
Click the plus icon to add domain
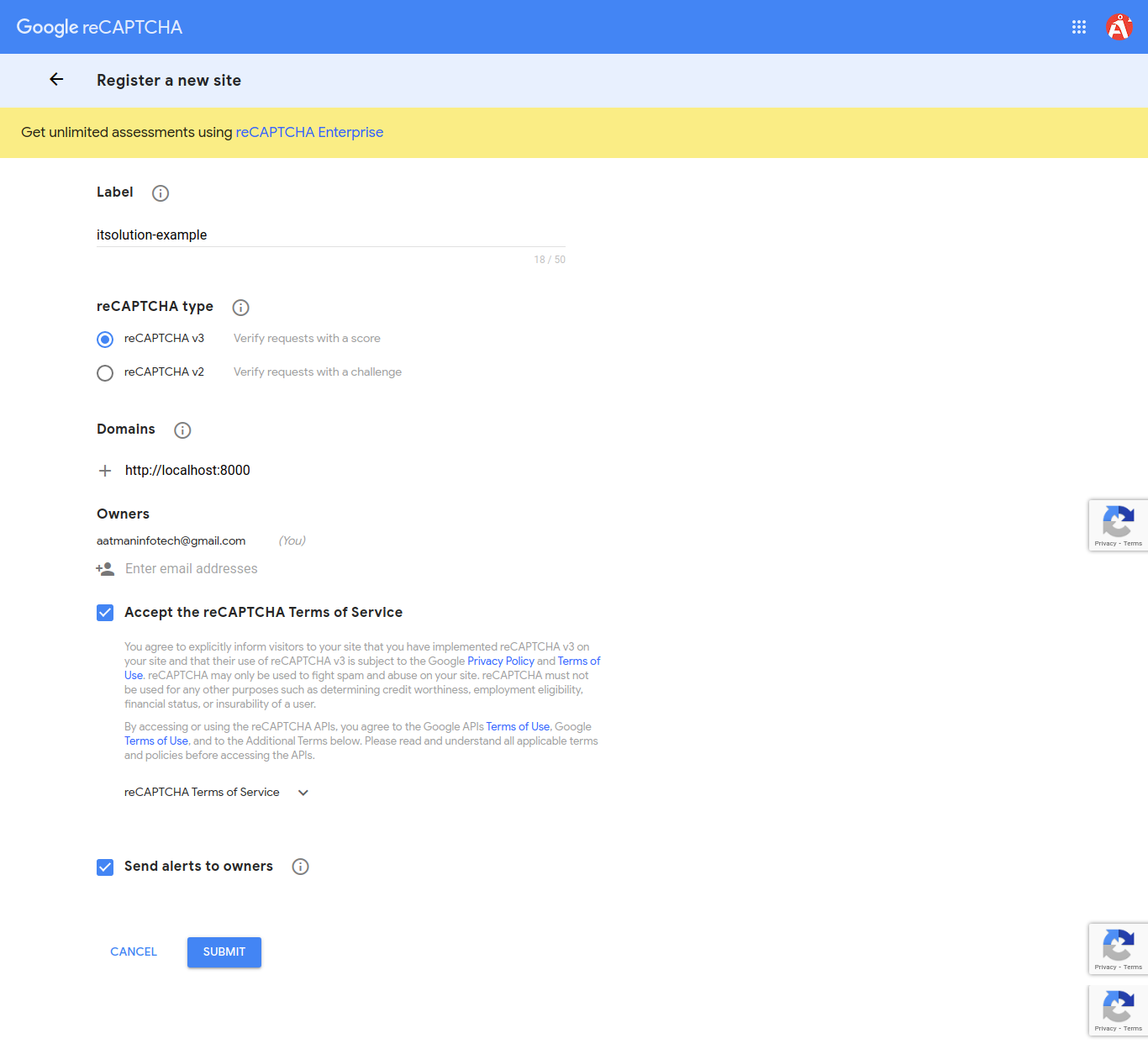click(105, 471)
